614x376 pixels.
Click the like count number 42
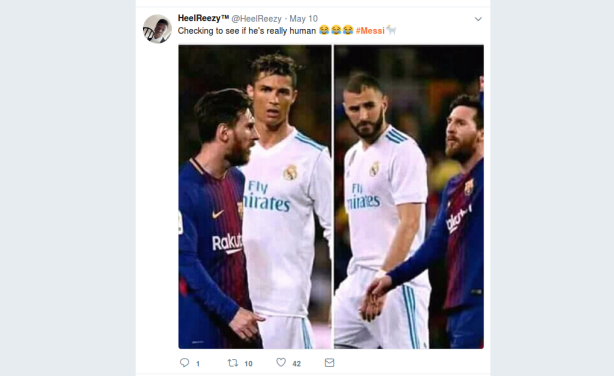point(296,364)
